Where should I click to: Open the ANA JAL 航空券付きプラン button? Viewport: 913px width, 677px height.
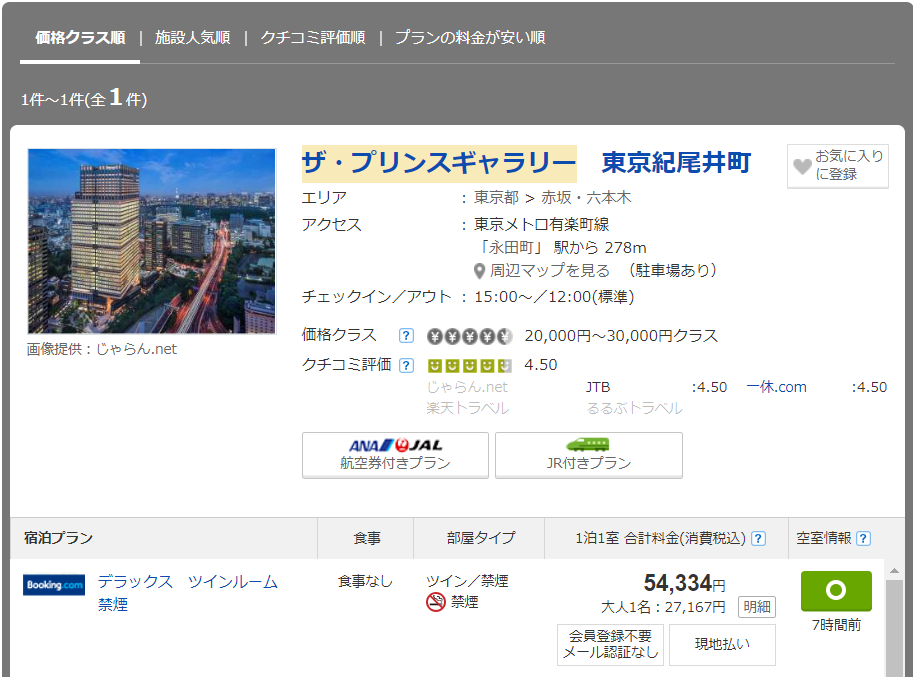coord(395,455)
